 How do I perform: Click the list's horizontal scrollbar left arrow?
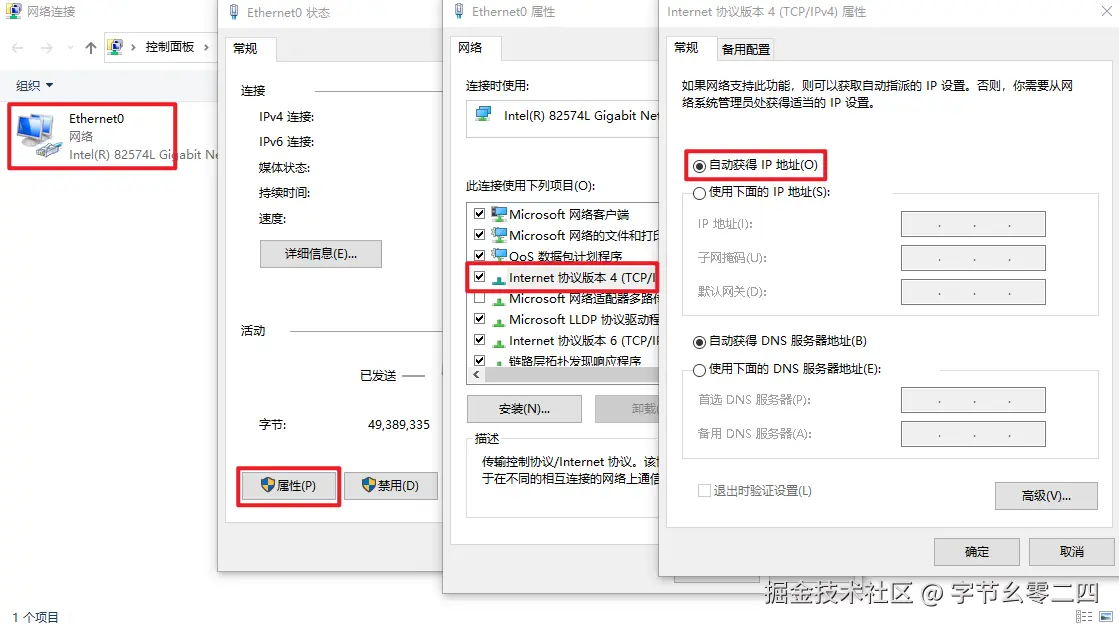(x=476, y=375)
